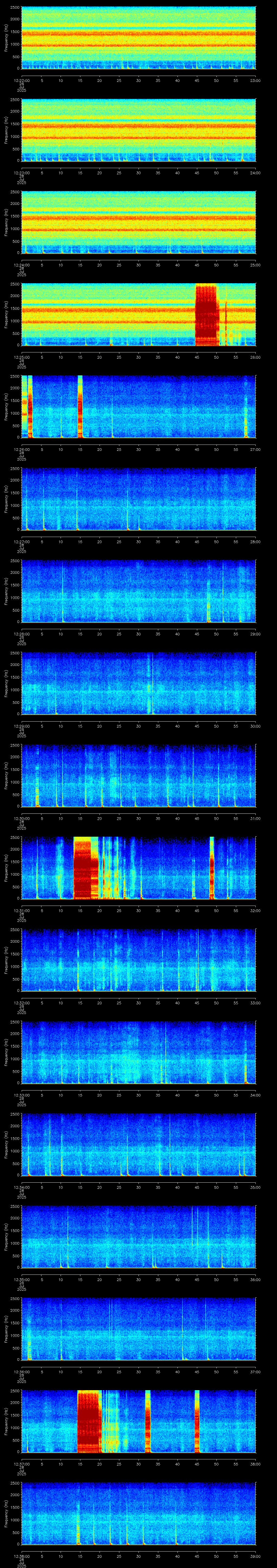Open the 12:23:00 spectrogram panel

coord(138,130)
